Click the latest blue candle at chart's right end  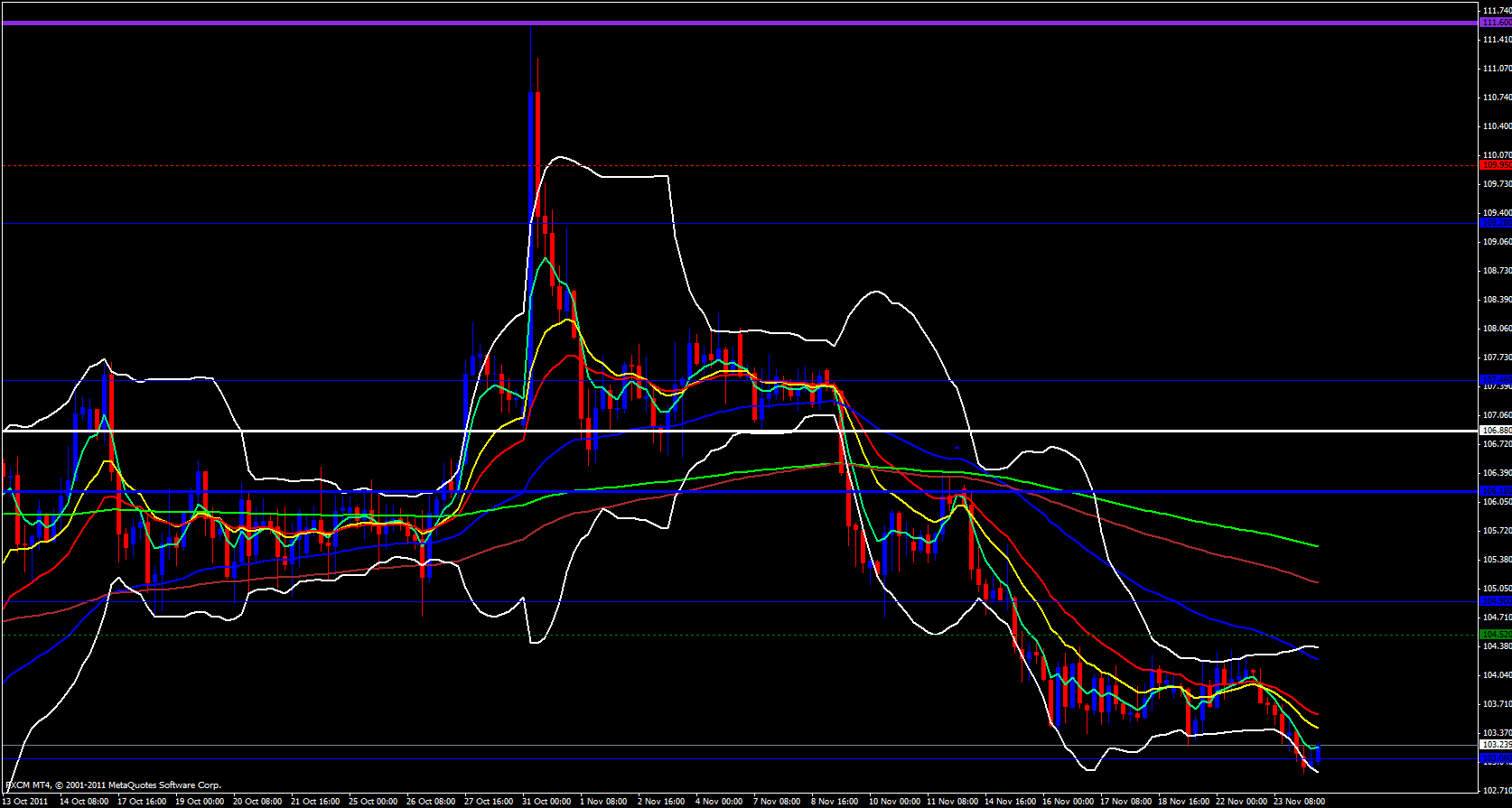1318,753
